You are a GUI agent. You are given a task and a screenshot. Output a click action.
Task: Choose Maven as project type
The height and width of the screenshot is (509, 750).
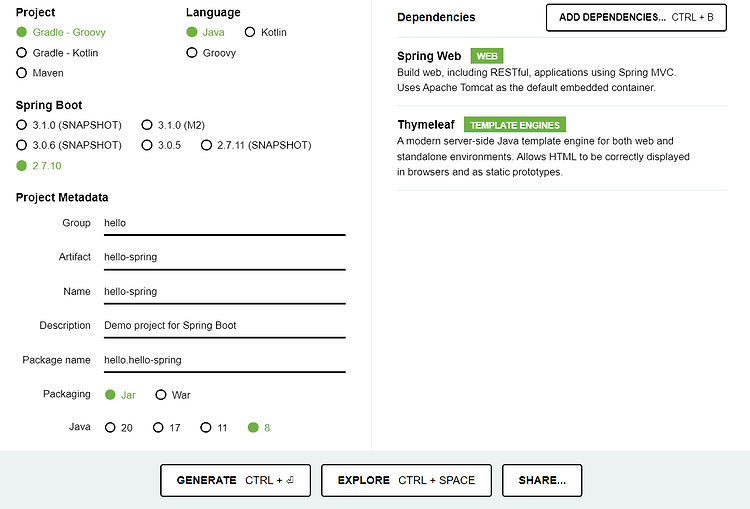[x=22, y=73]
